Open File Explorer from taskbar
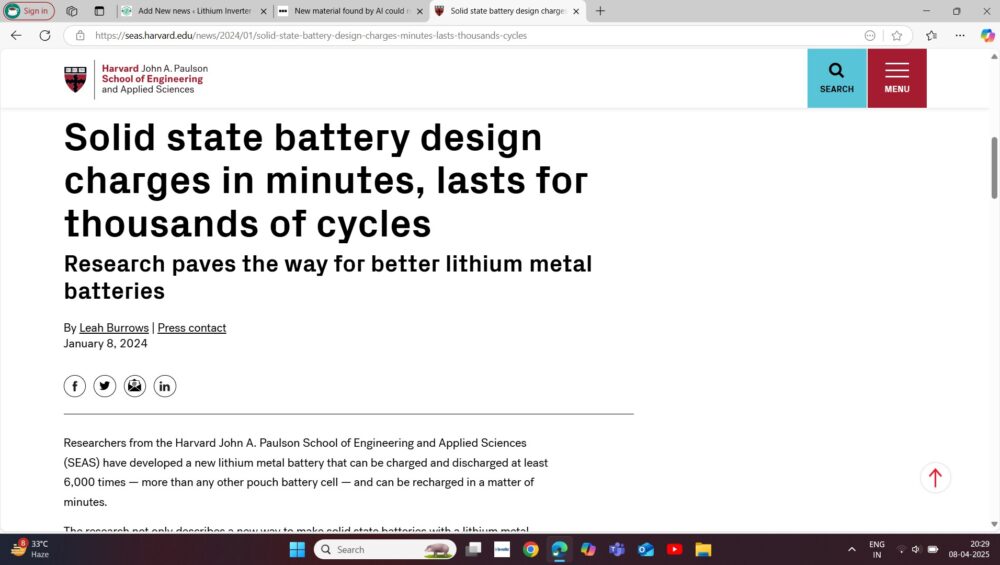 point(703,549)
